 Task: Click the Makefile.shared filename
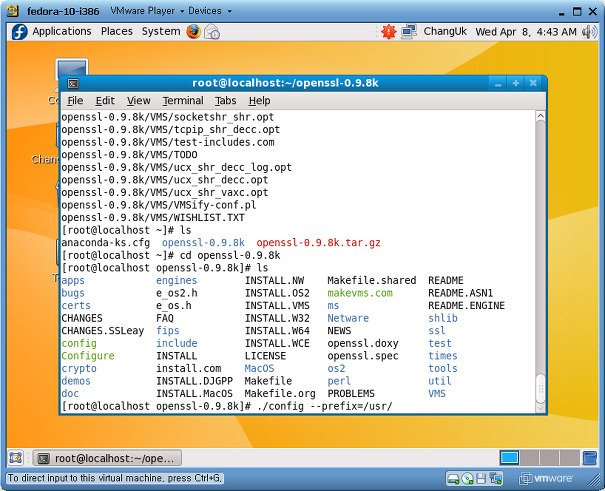tap(372, 280)
